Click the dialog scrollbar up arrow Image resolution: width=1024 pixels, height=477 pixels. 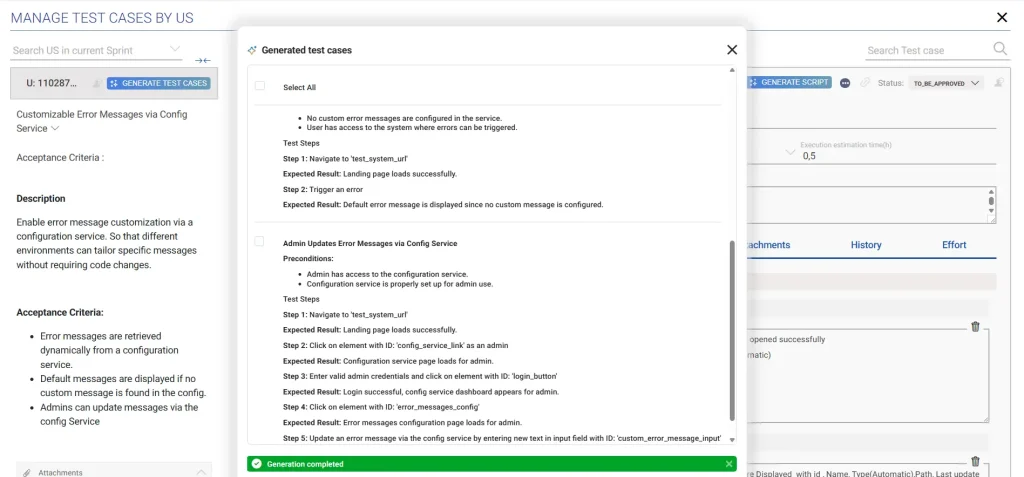point(731,70)
